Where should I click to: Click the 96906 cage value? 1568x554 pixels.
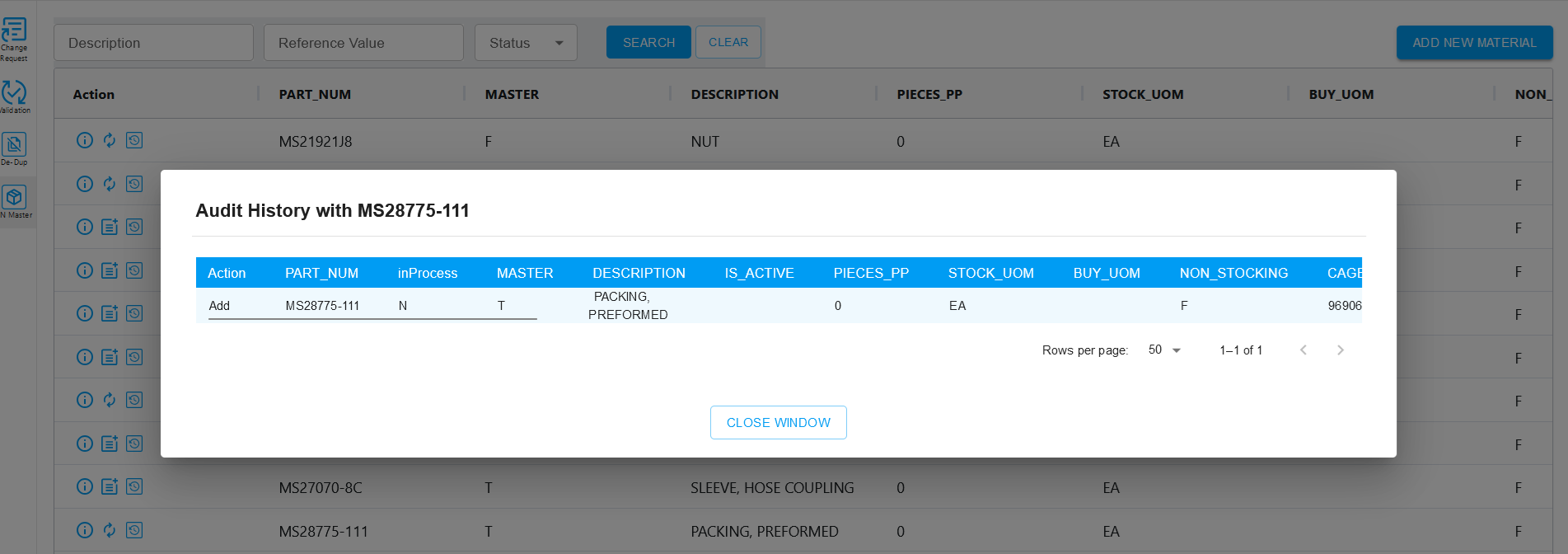coord(1345,306)
